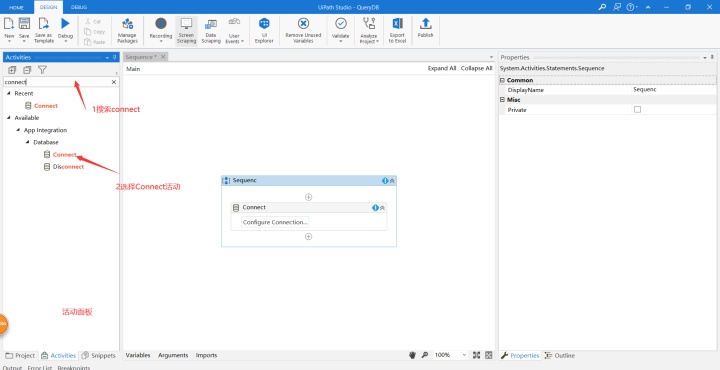Collapse the App Integration node
This screenshot has height=370, width=720.
(18, 130)
